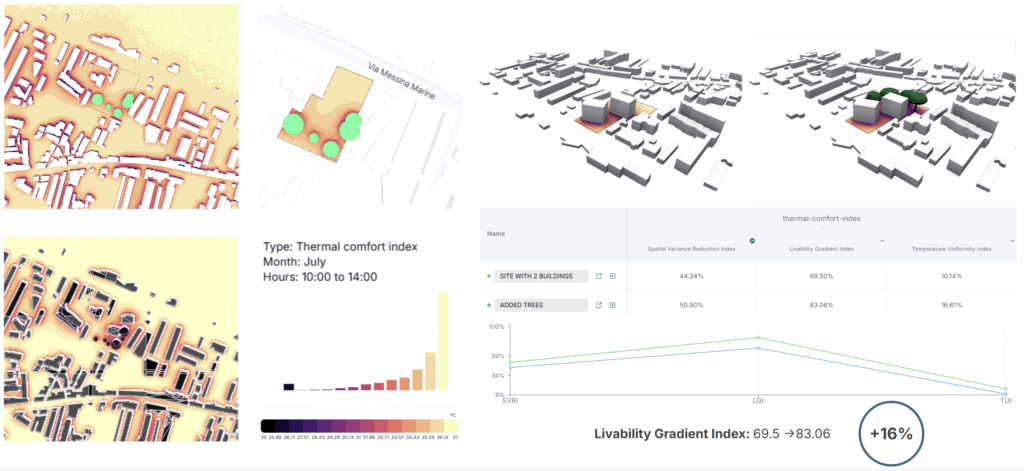The image size is (1024, 471).
Task: Click the black 25°C end of the color legend
Action: (266, 425)
